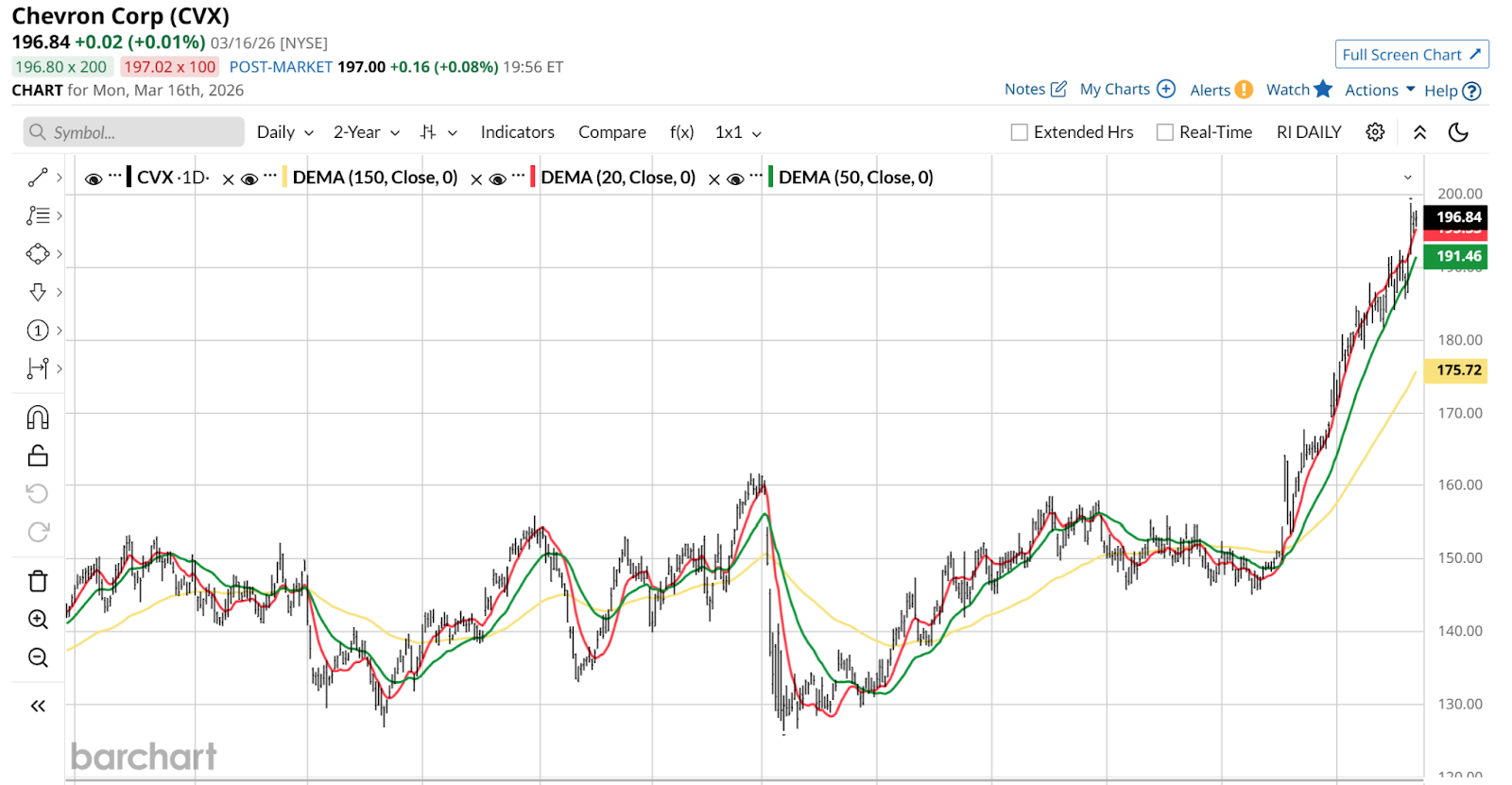Screen dimensions: 1512x785
Task: Open the bar type dropdown
Action: point(438,132)
